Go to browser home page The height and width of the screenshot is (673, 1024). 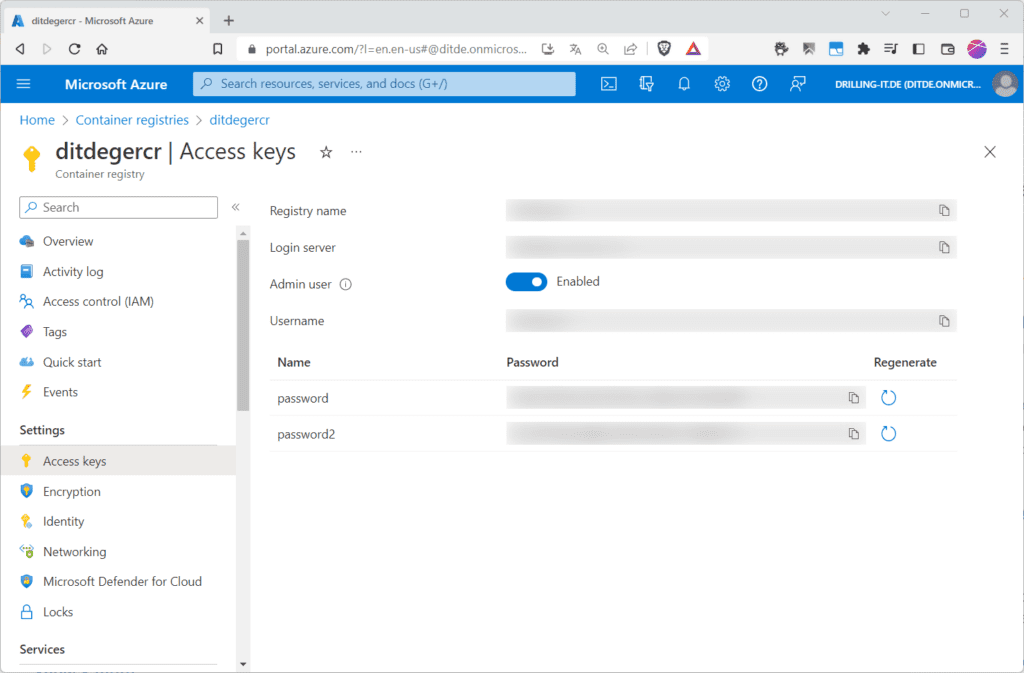[102, 49]
